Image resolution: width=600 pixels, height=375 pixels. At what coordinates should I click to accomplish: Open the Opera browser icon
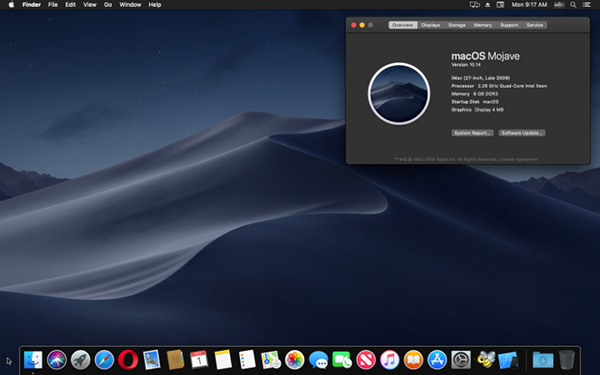pyautogui.click(x=128, y=360)
